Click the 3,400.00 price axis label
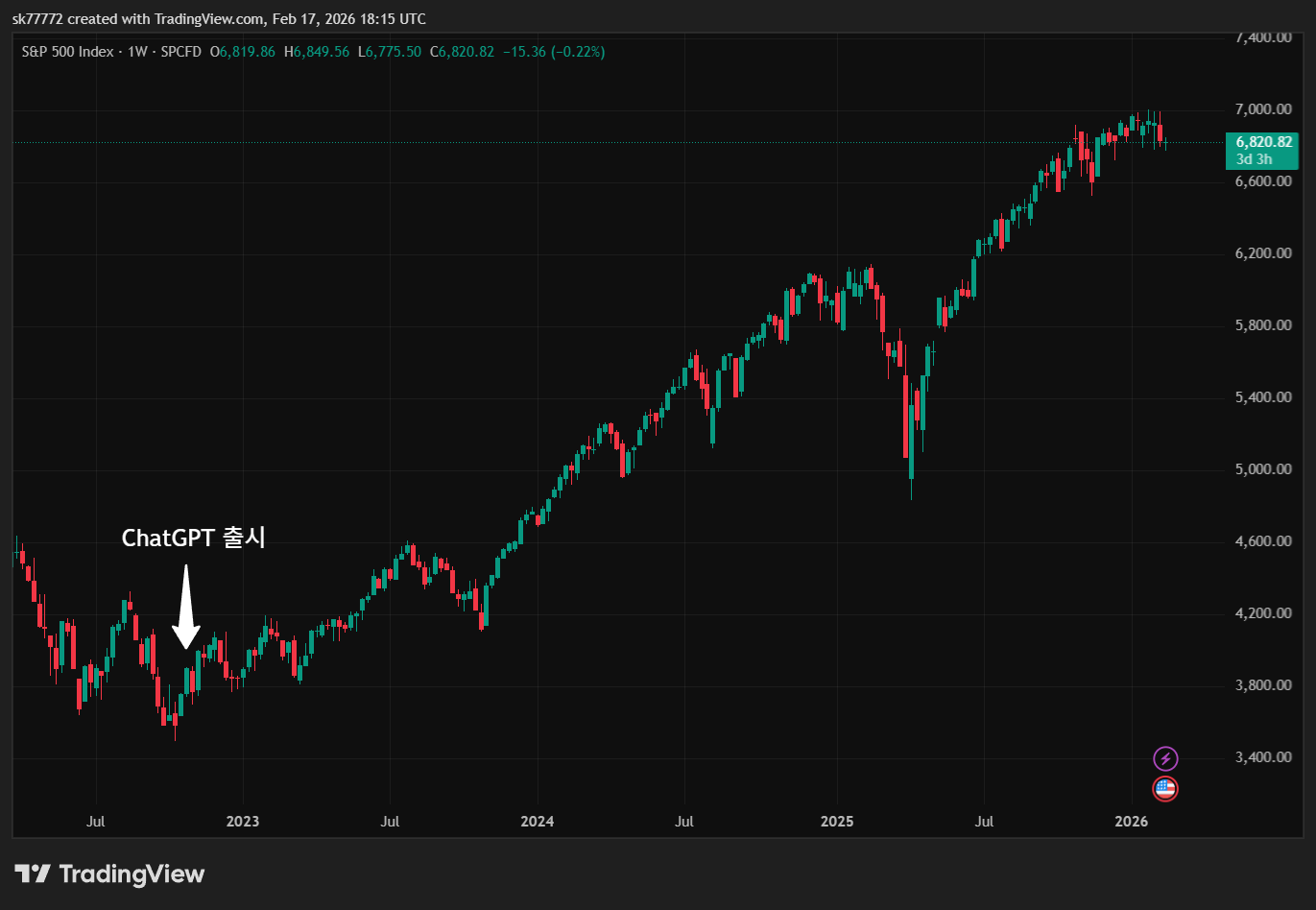This screenshot has width=1316, height=910. point(1262,757)
